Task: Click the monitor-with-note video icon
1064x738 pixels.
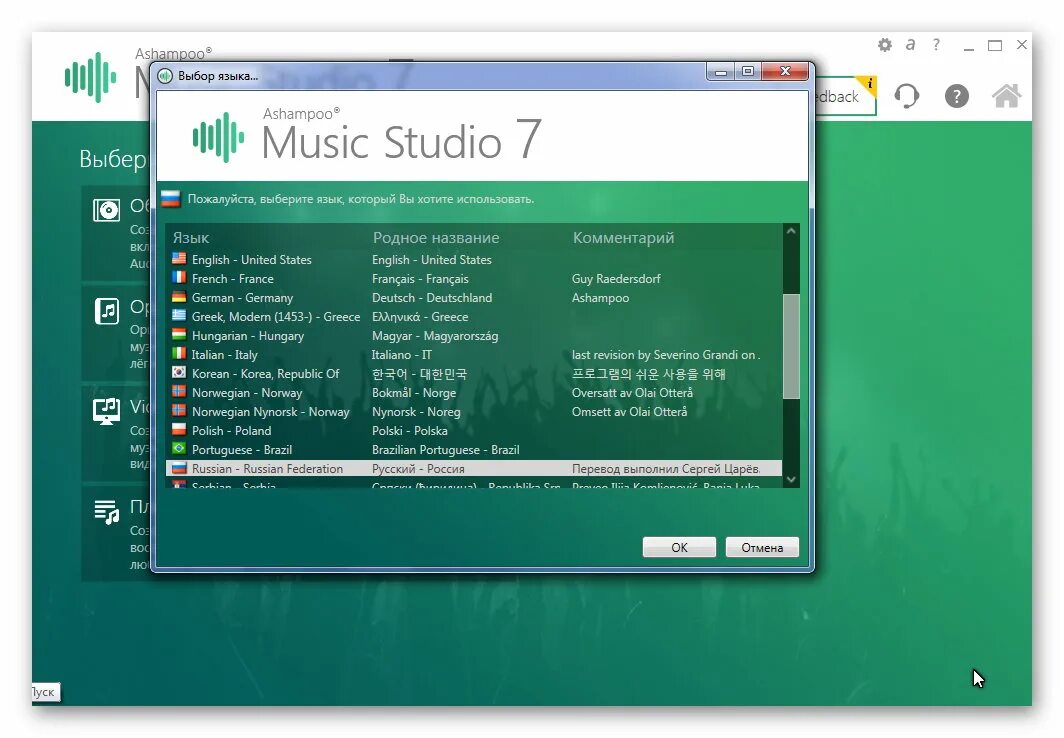Action: (109, 410)
